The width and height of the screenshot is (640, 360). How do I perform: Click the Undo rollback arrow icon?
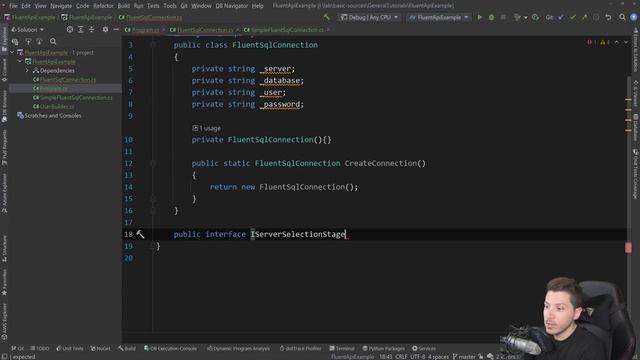pyautogui.click(x=608, y=17)
